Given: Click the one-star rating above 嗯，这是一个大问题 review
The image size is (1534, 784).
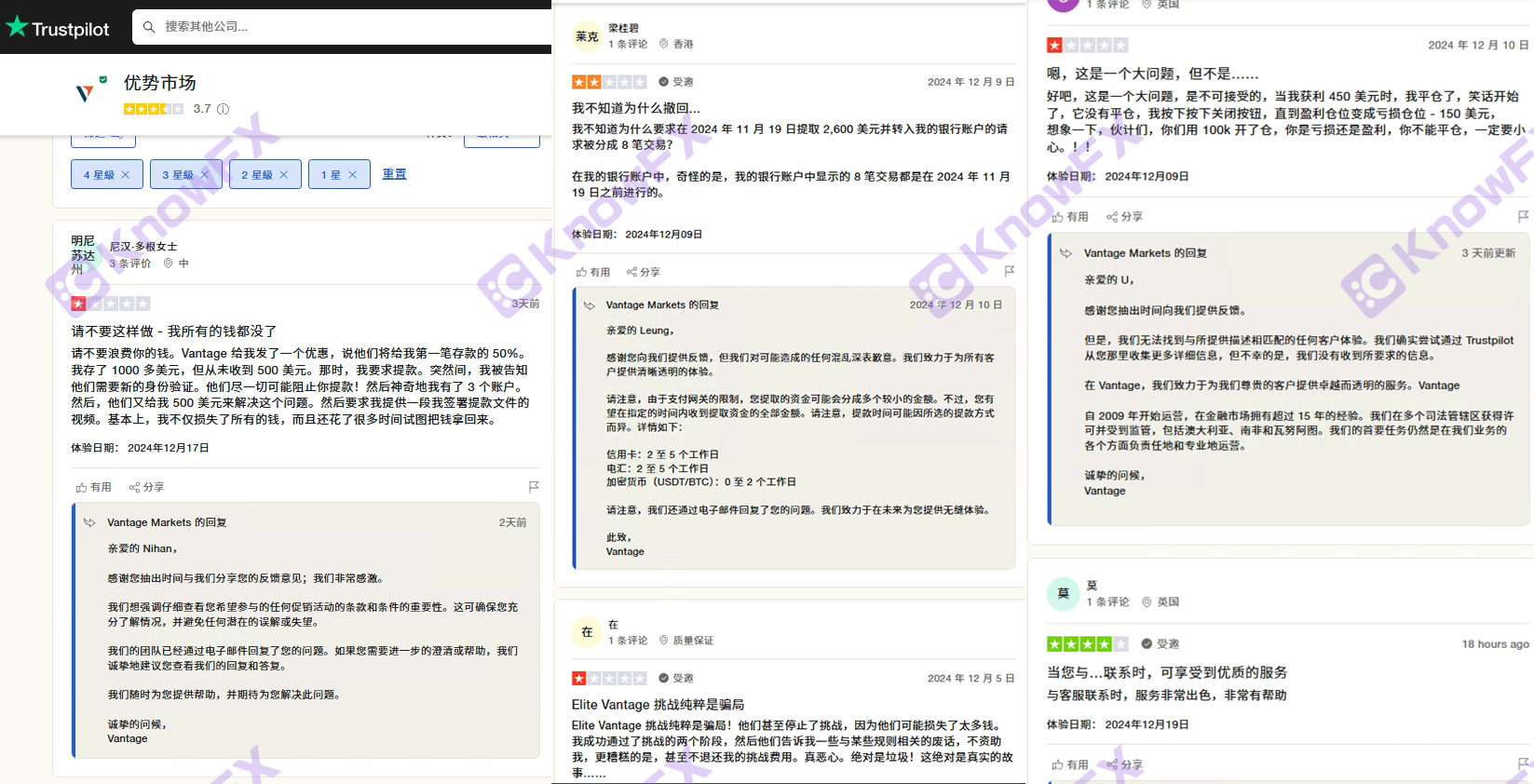Looking at the screenshot, I should pyautogui.click(x=1087, y=45).
